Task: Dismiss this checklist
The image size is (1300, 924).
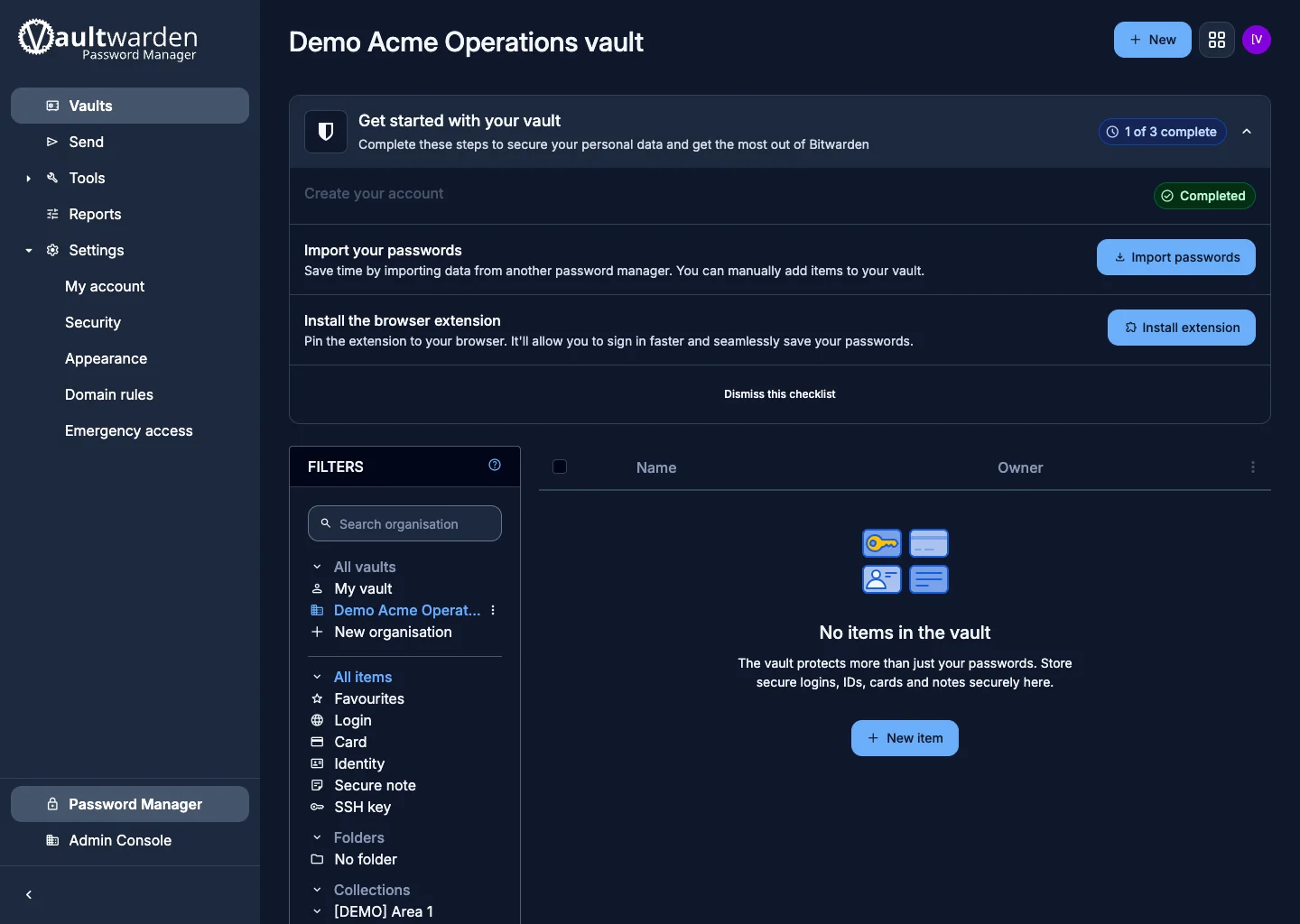Action: [780, 394]
